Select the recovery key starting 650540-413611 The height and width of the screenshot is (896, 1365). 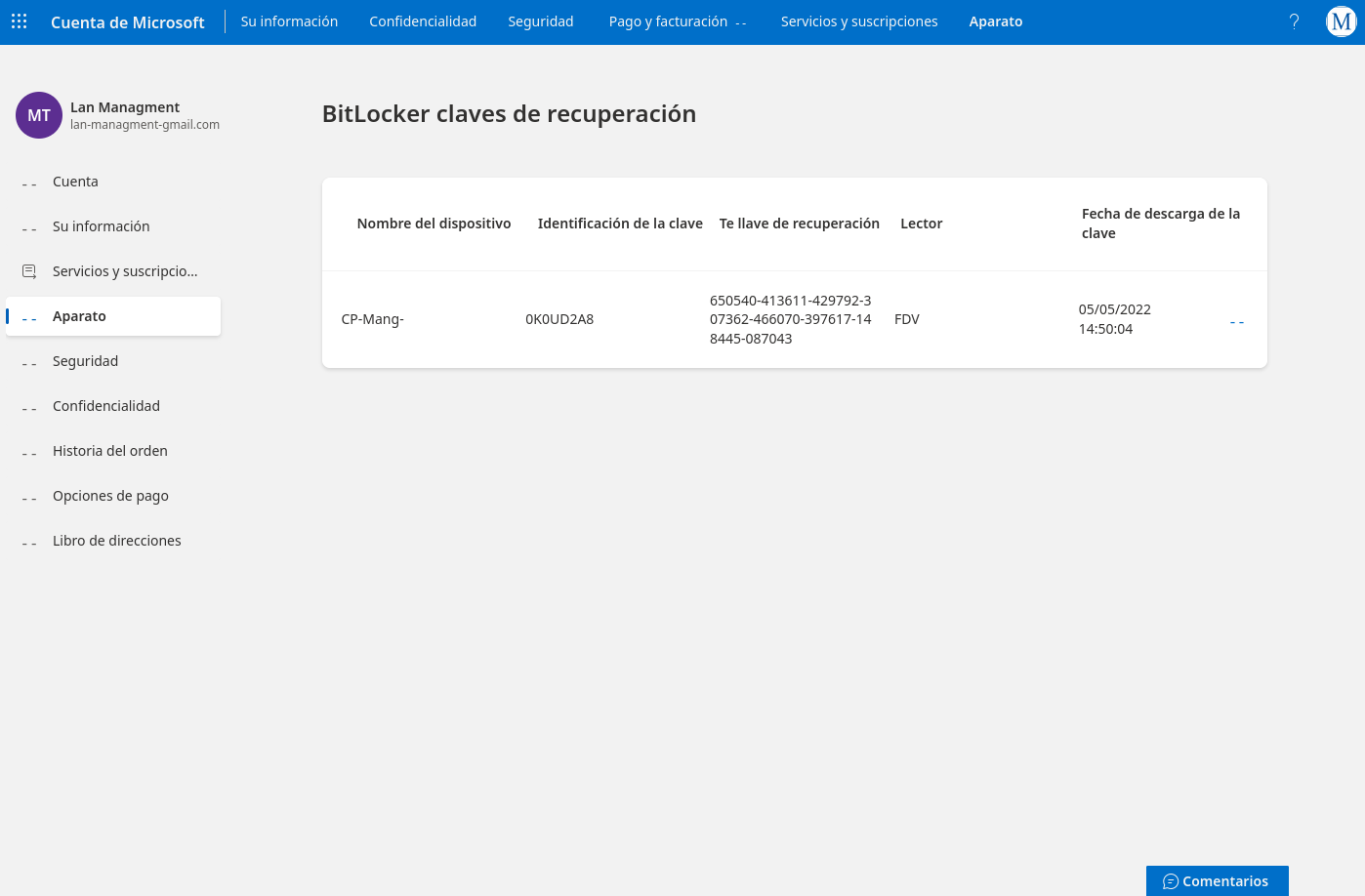[791, 319]
